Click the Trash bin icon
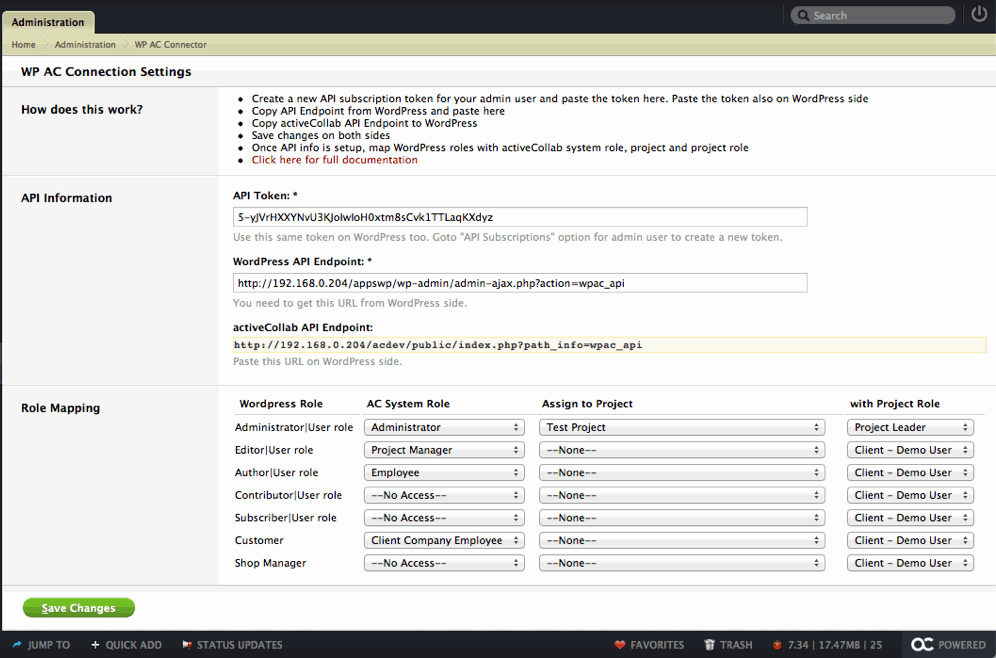The height and width of the screenshot is (658, 996). click(x=710, y=645)
